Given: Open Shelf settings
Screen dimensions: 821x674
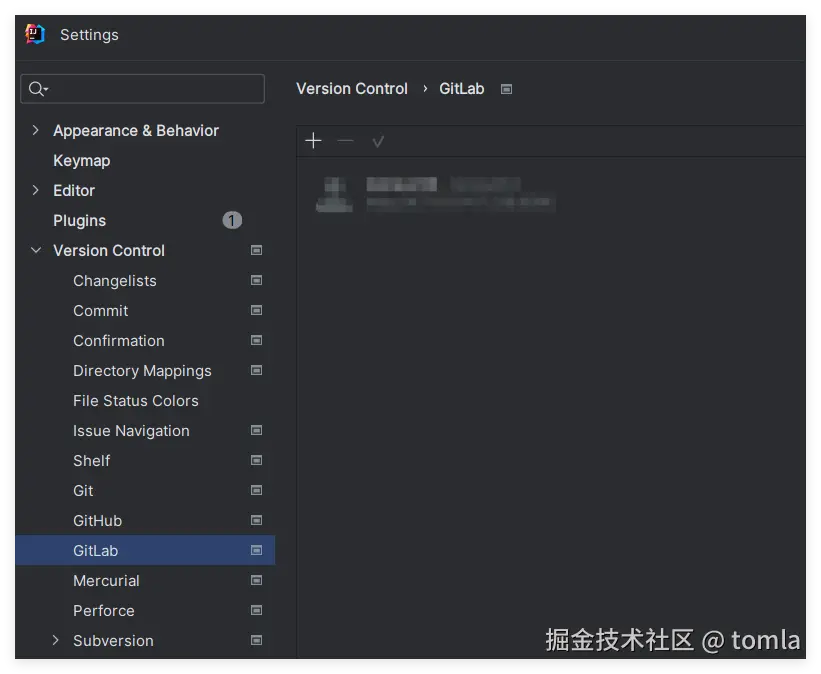Looking at the screenshot, I should [x=92, y=461].
